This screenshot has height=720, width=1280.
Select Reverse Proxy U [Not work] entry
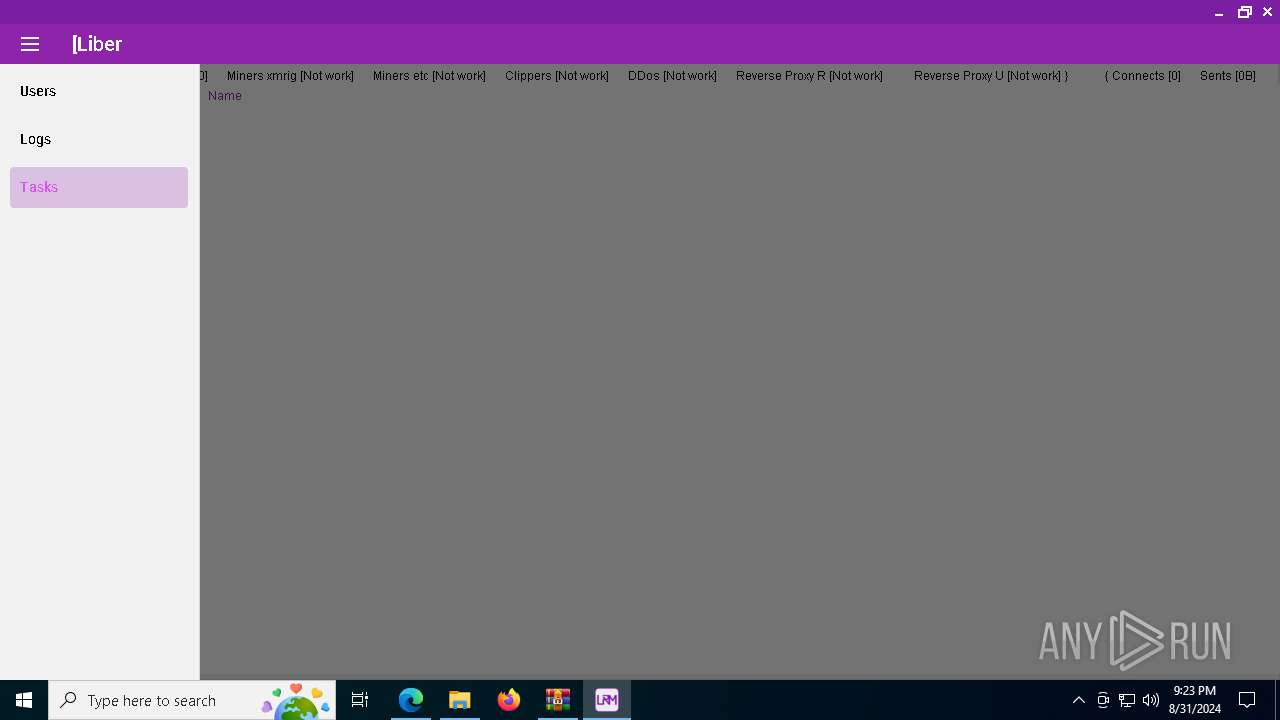coord(987,76)
